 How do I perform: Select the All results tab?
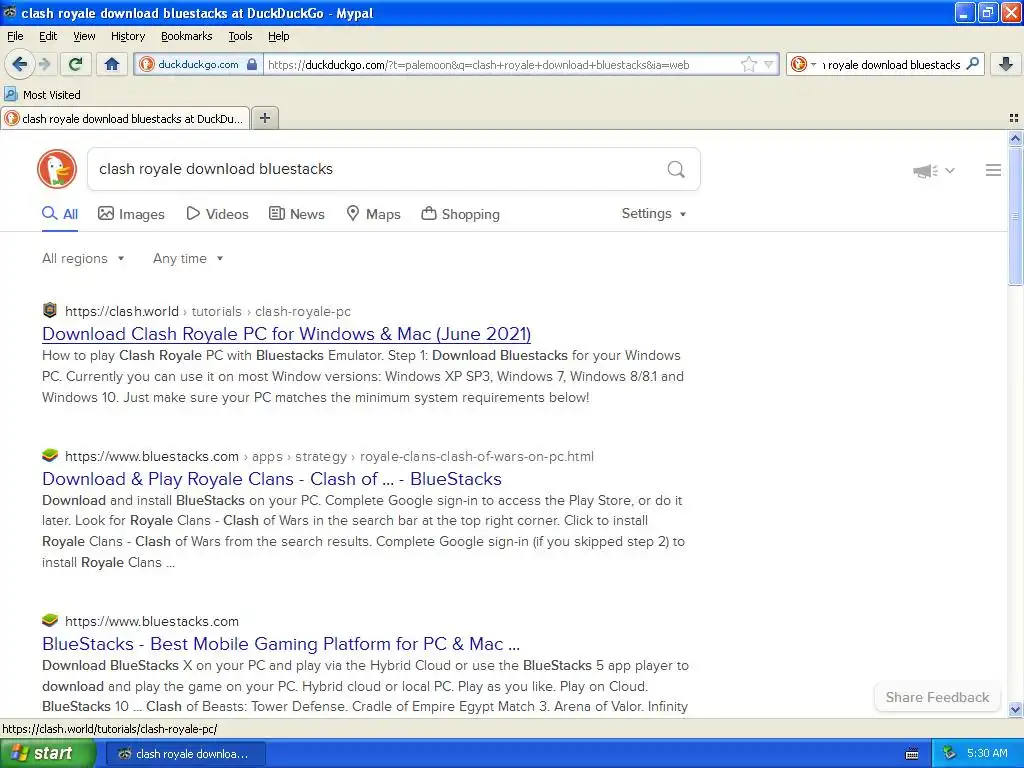tap(60, 214)
